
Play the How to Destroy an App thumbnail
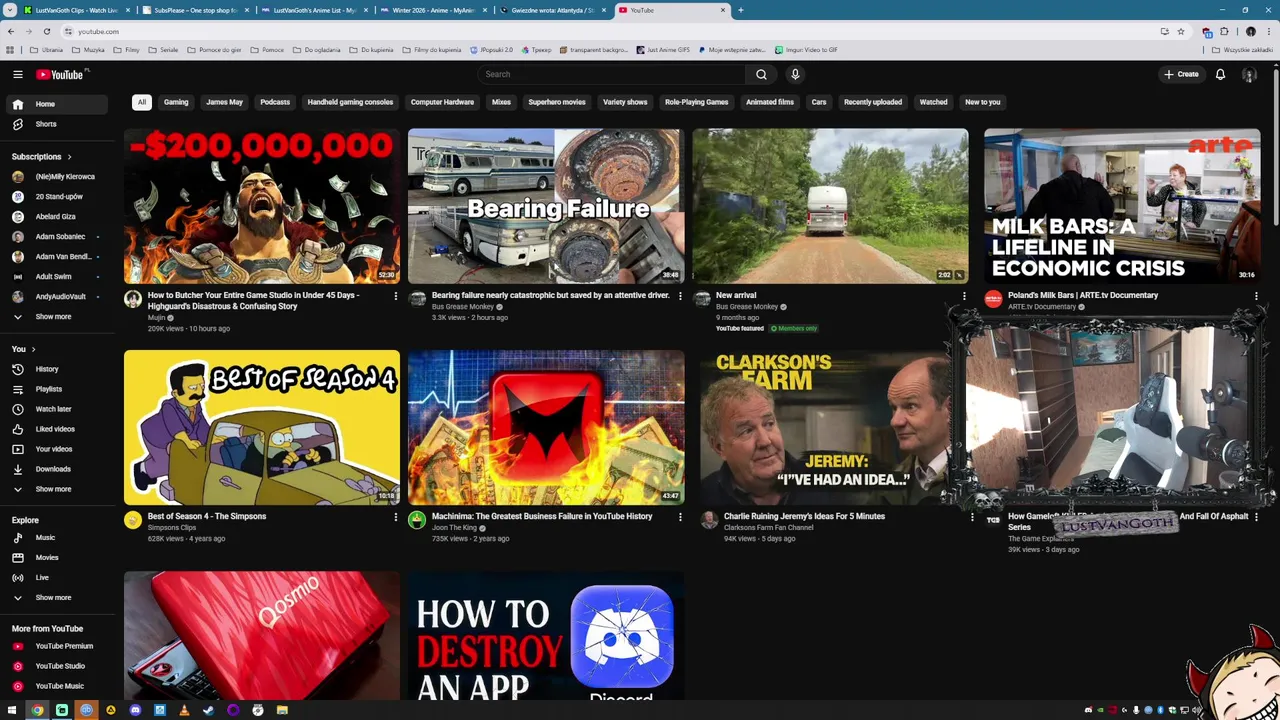point(546,636)
